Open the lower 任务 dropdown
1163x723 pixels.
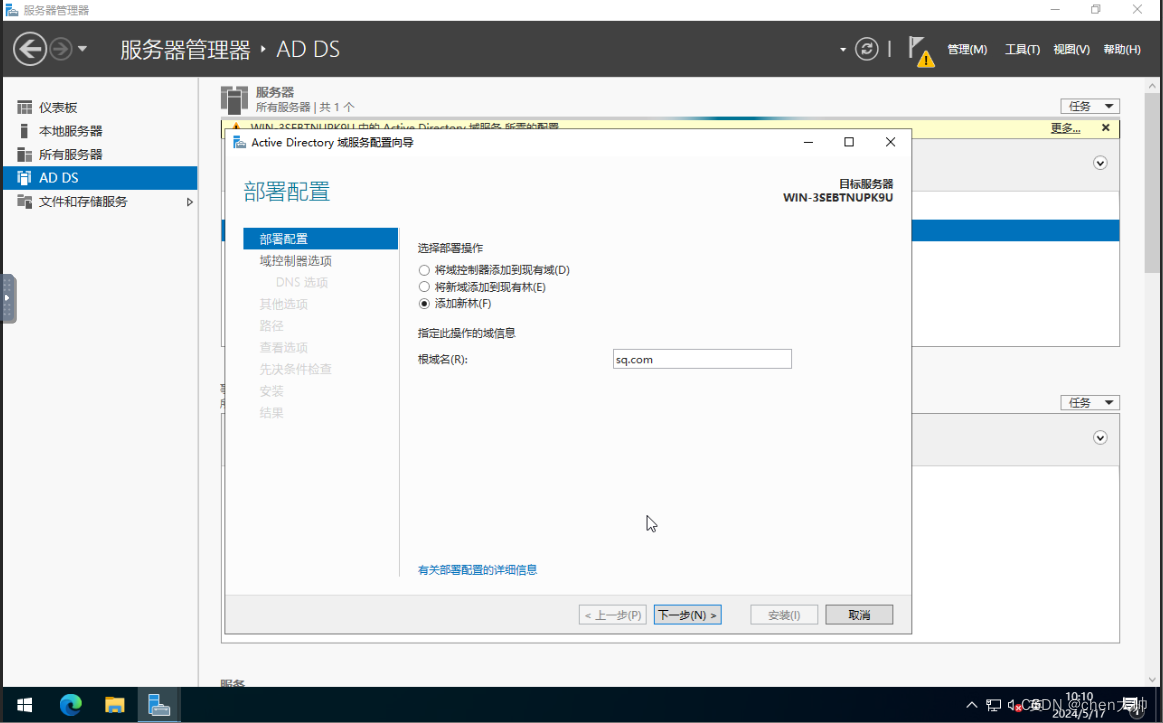pyautogui.click(x=1090, y=403)
